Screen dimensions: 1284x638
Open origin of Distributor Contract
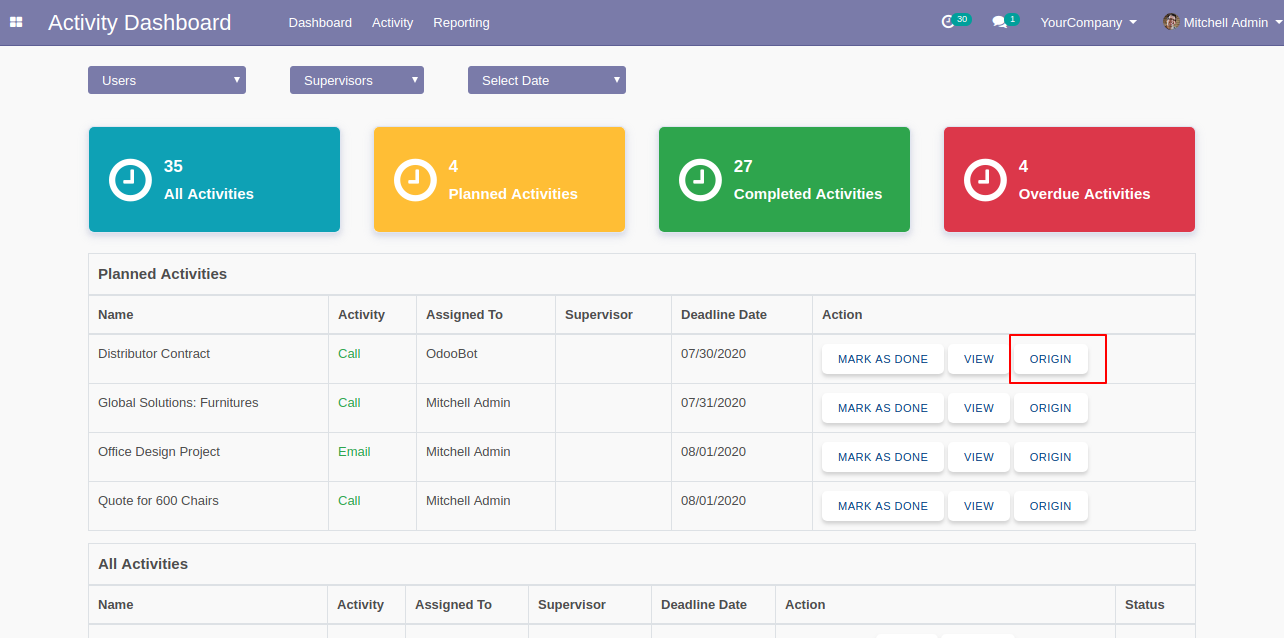click(x=1051, y=359)
